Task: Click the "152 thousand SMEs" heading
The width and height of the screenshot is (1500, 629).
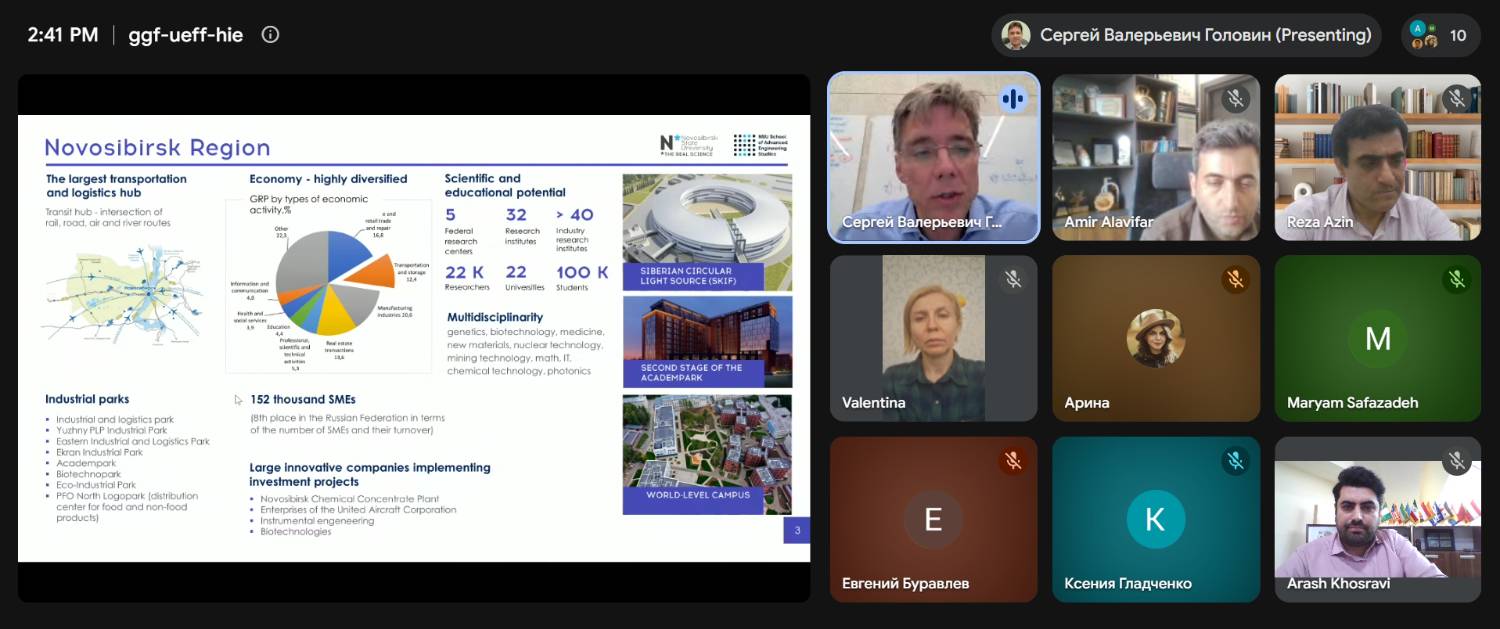Action: click(303, 400)
